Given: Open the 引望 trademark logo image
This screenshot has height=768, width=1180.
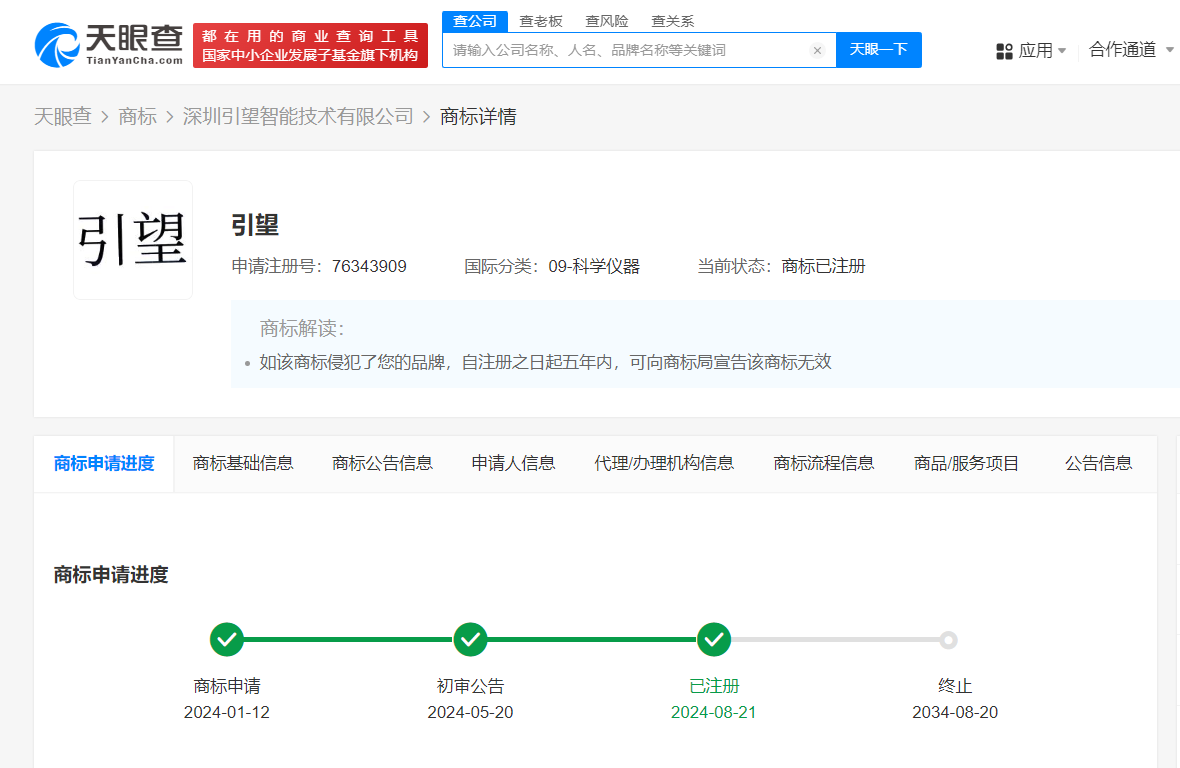Looking at the screenshot, I should [133, 240].
